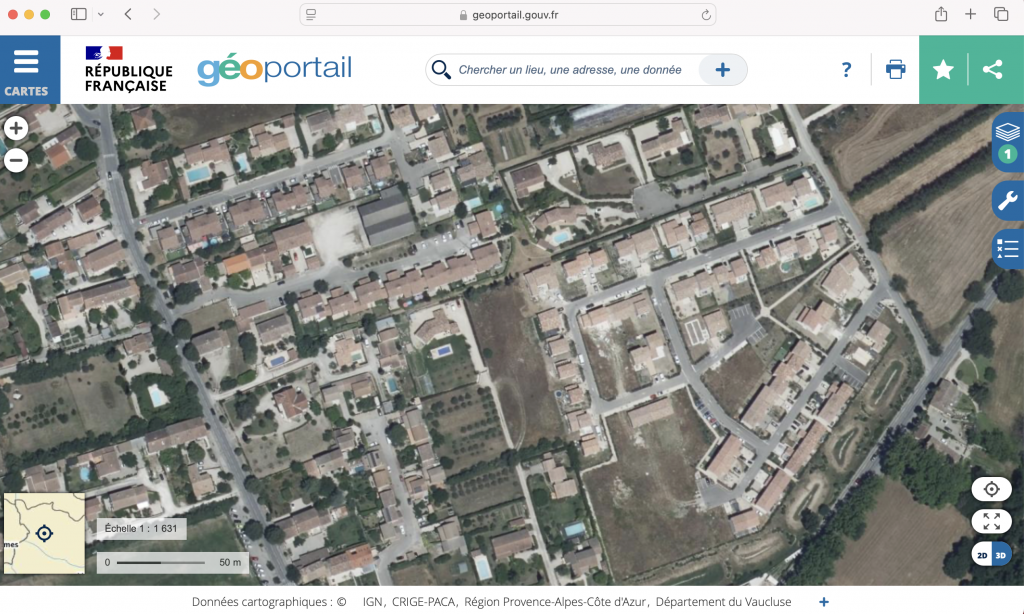
Task: Open Safari sidebar dropdown arrow
Action: pos(101,14)
